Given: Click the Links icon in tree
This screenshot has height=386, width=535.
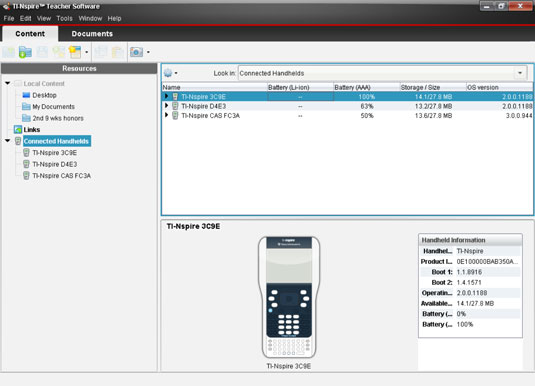Looking at the screenshot, I should coord(18,129).
